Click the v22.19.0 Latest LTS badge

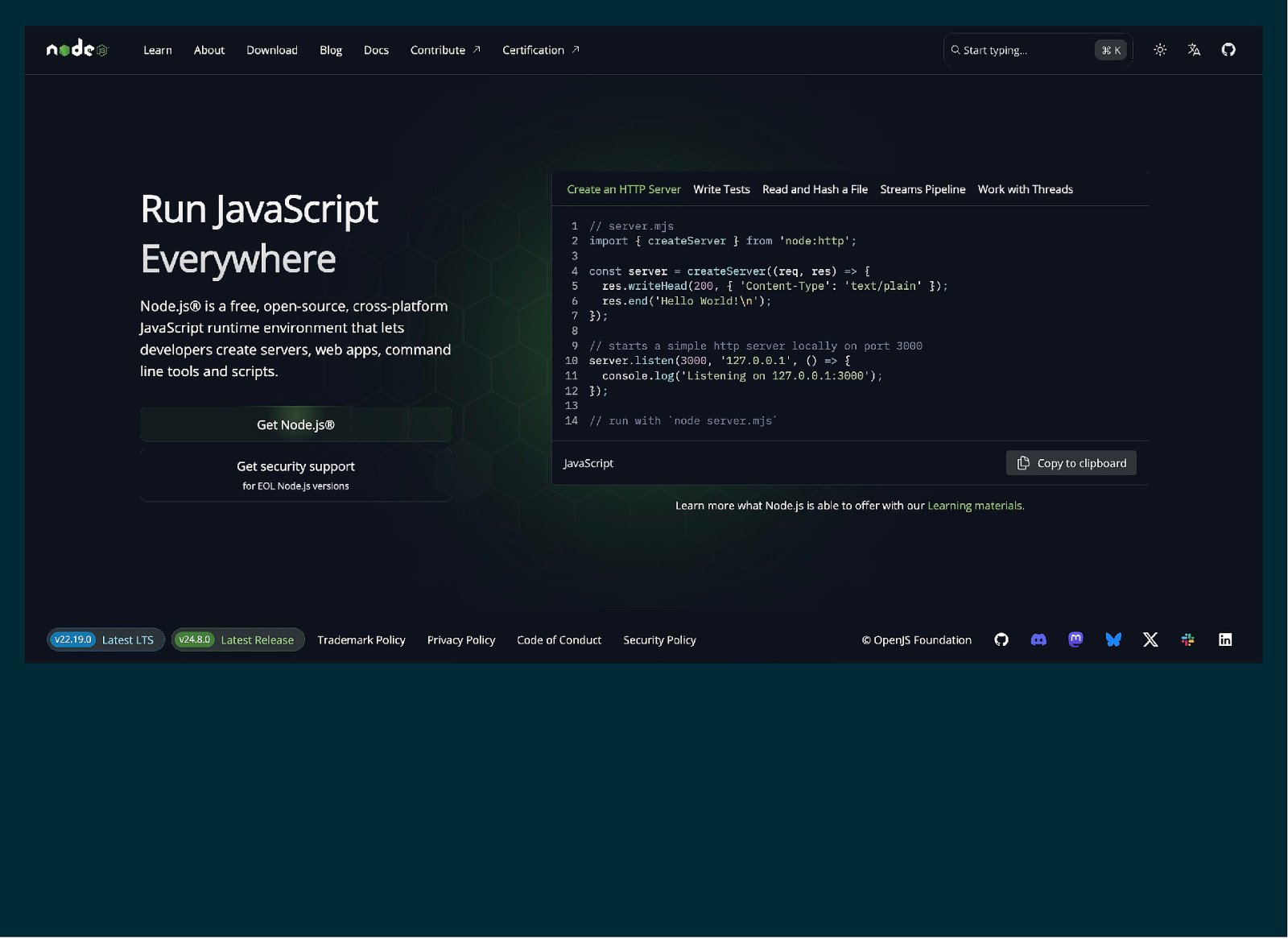105,640
